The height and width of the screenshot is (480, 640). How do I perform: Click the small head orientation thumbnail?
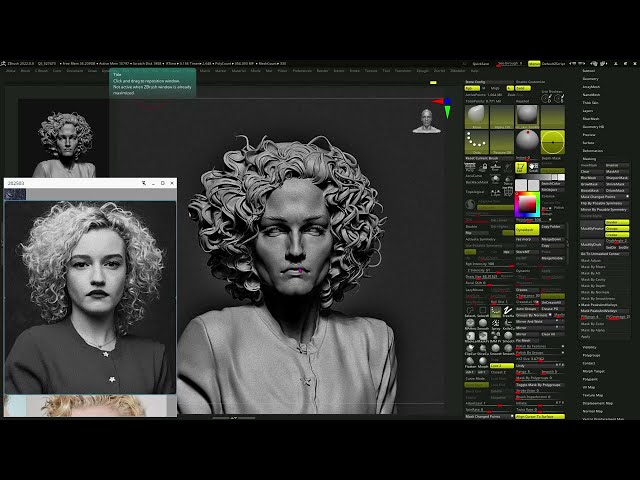(x=427, y=121)
